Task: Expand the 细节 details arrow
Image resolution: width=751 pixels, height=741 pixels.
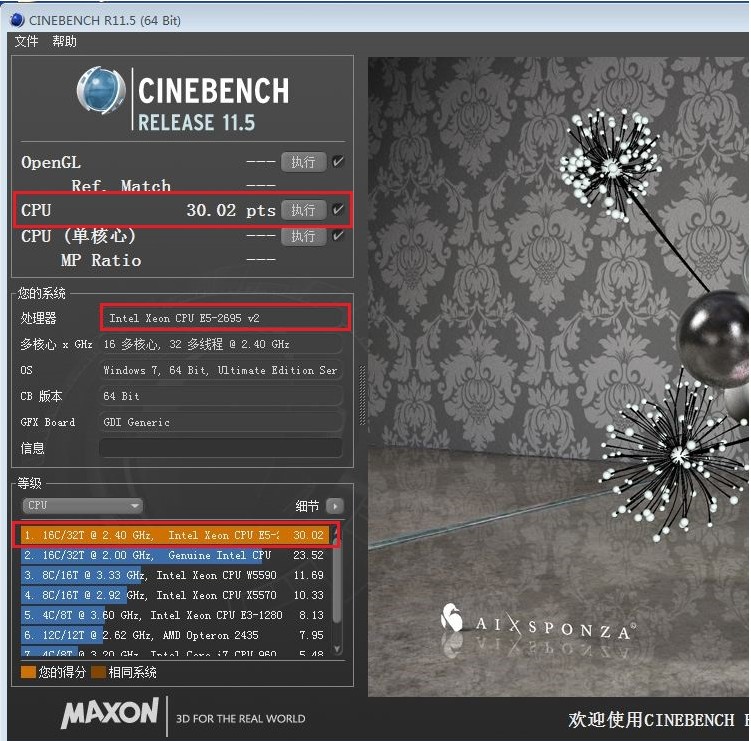Action: (335, 506)
